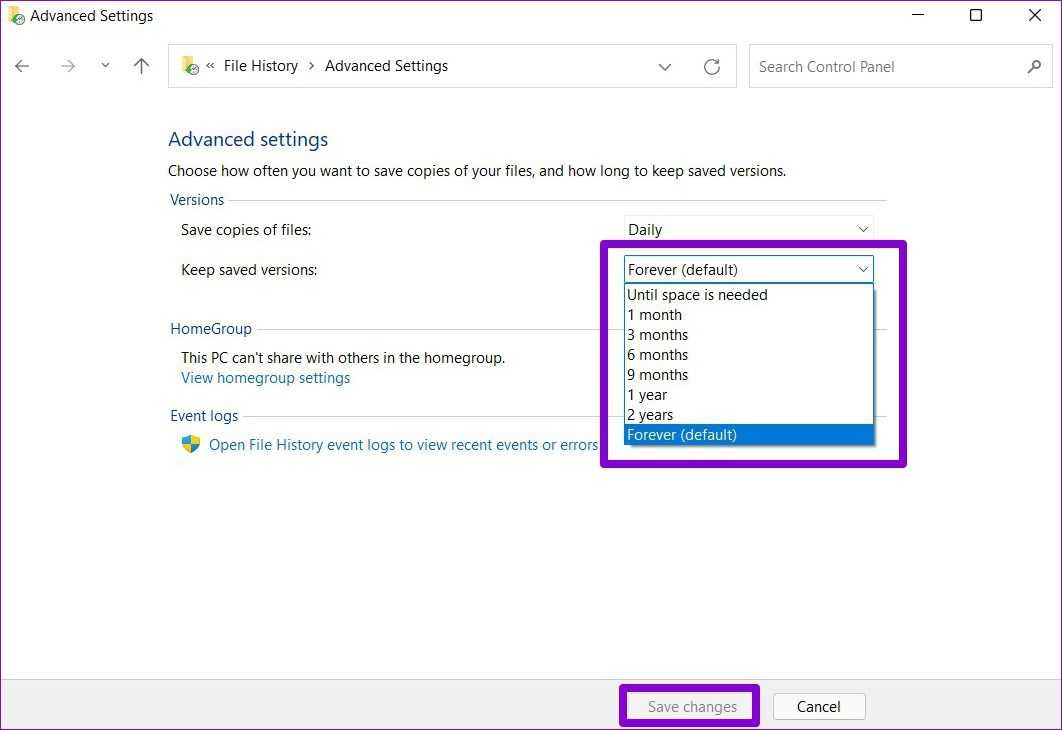
Task: Click the shield icon beside event logs
Action: coord(191,445)
